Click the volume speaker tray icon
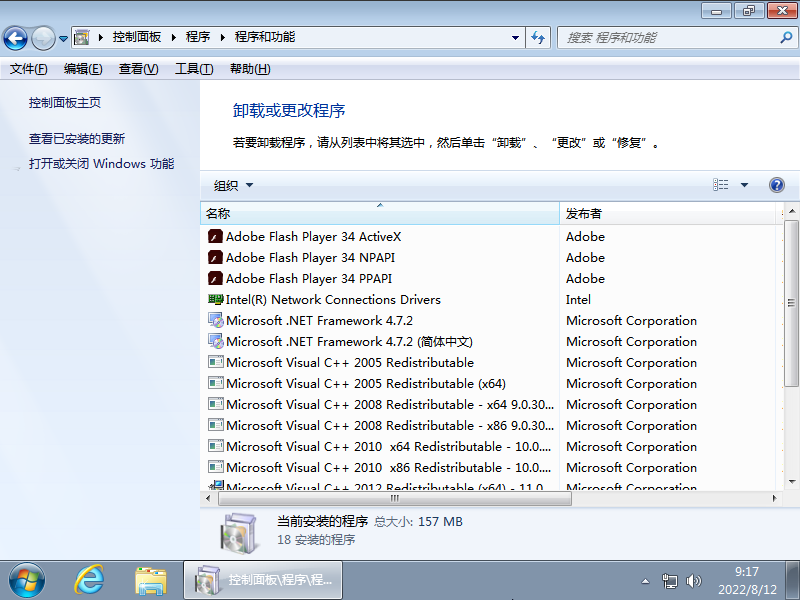Viewport: 800px width, 600px height. coord(693,581)
